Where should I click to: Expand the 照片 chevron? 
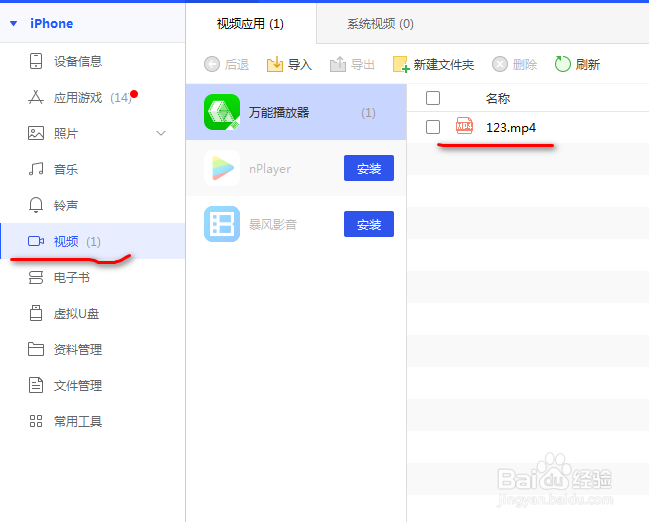[161, 133]
